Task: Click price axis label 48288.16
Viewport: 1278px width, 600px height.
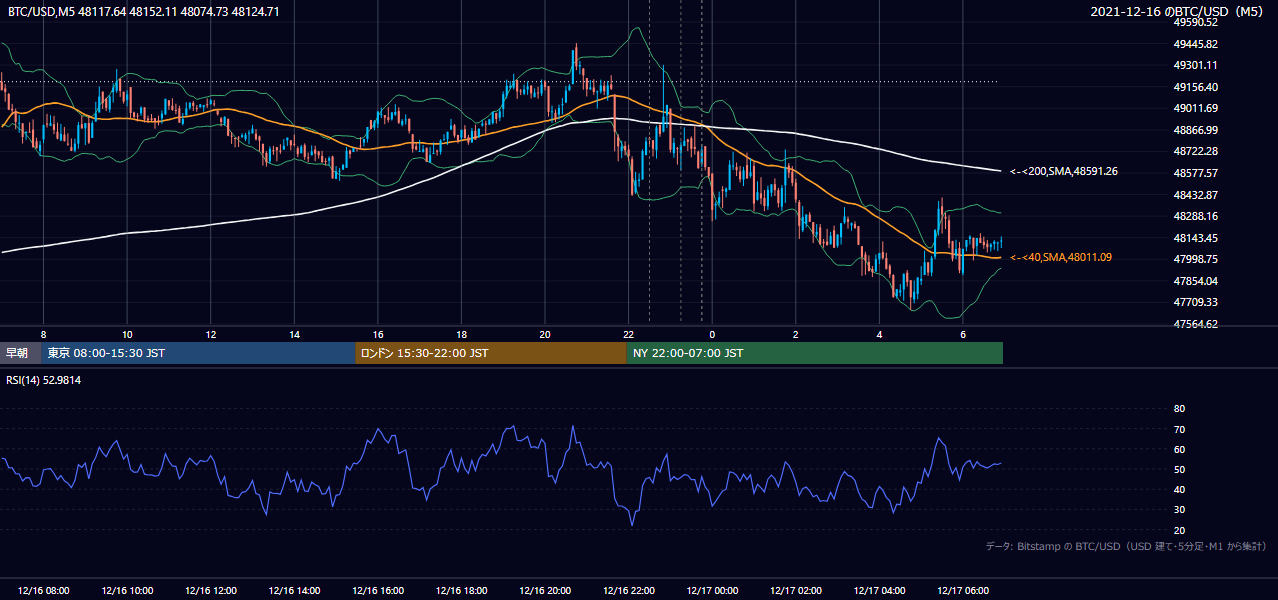Action: (1195, 216)
